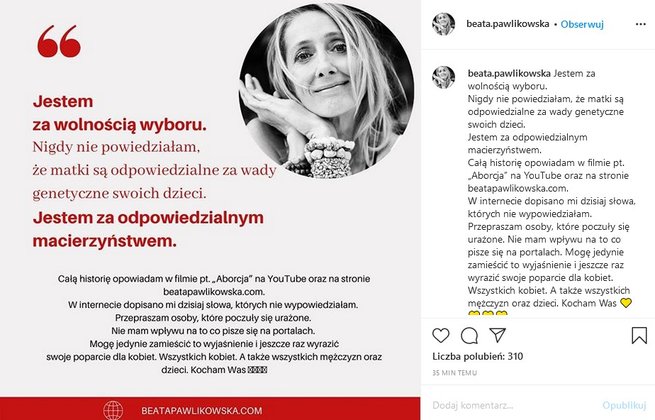Like the post with the heart icon

click(441, 335)
